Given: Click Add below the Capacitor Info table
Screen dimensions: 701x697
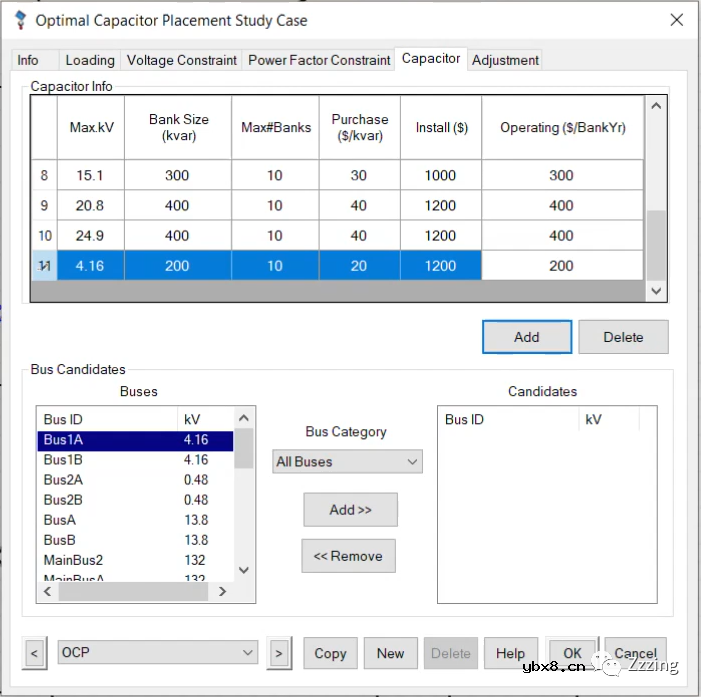Looking at the screenshot, I should (x=526, y=337).
